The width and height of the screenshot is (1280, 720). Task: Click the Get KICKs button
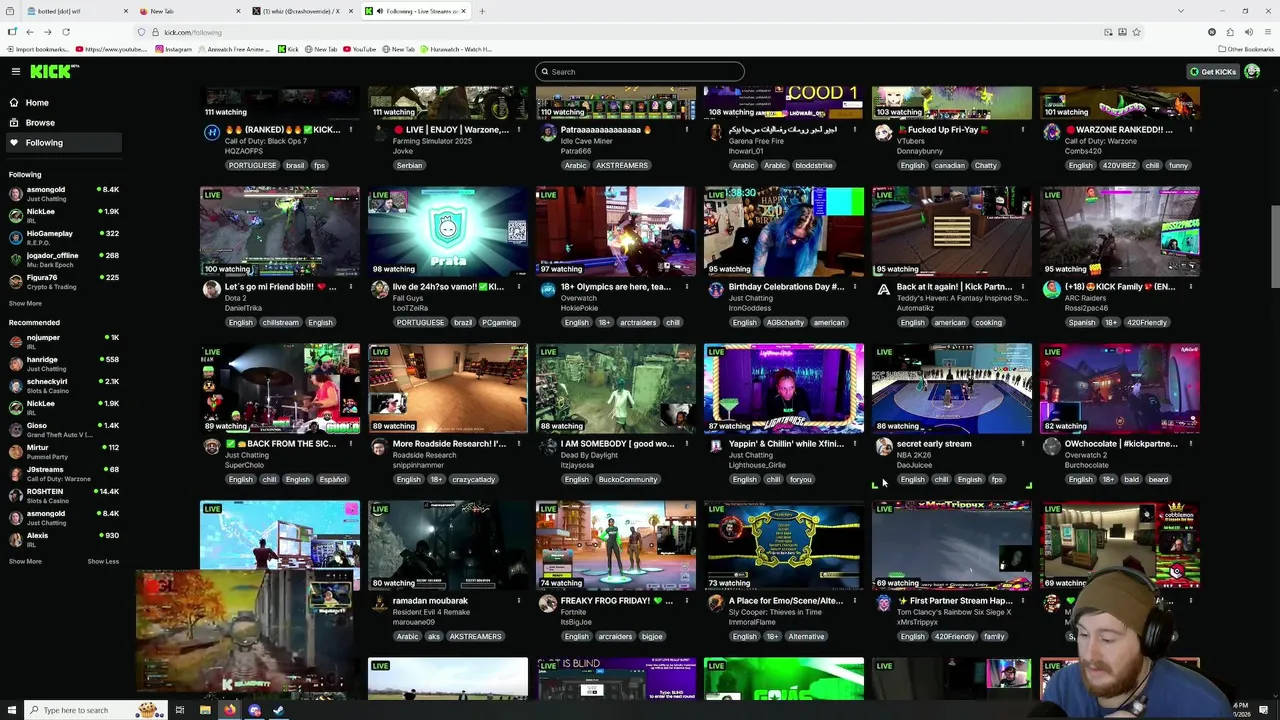1213,71
